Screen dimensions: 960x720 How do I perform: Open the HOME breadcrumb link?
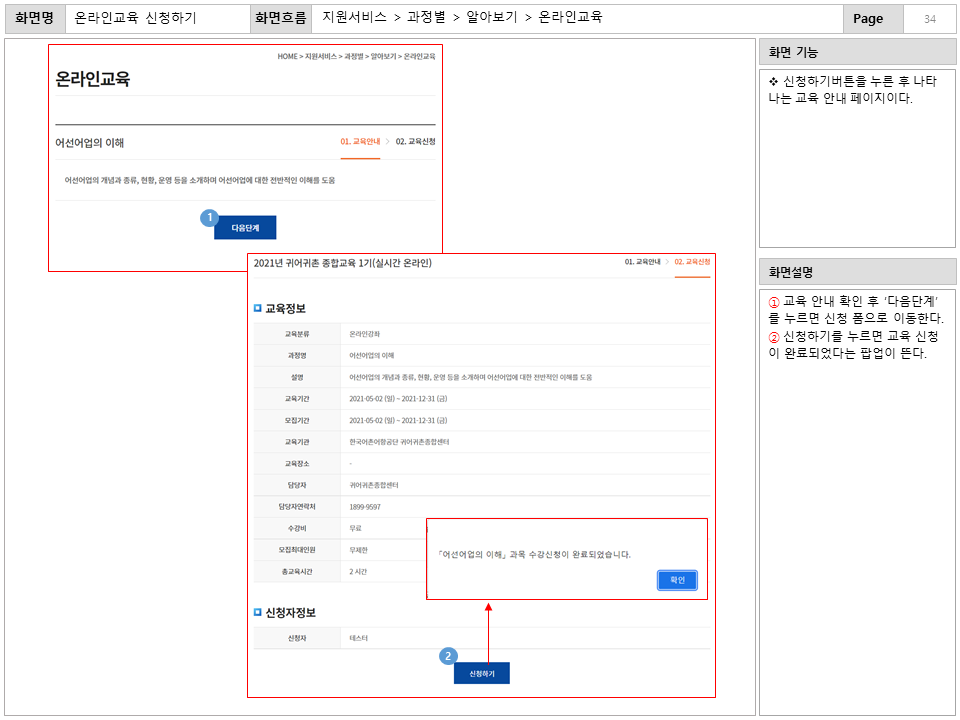point(286,57)
